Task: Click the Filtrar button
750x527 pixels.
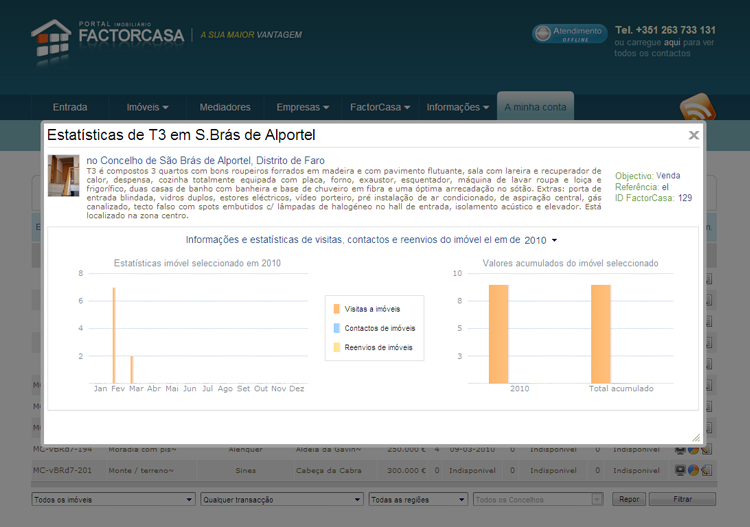Action: tap(683, 499)
